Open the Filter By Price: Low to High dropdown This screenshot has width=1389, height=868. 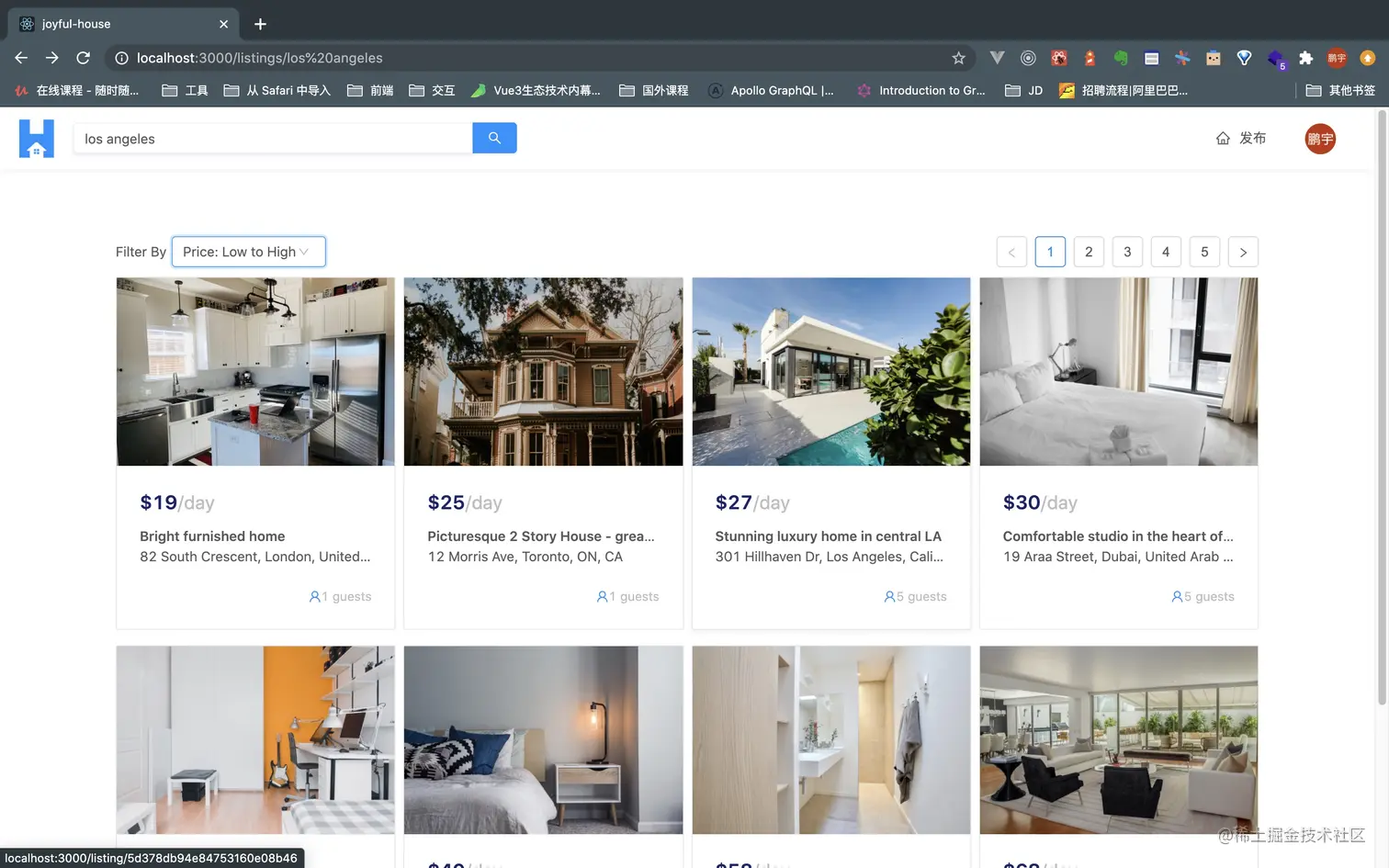248,252
